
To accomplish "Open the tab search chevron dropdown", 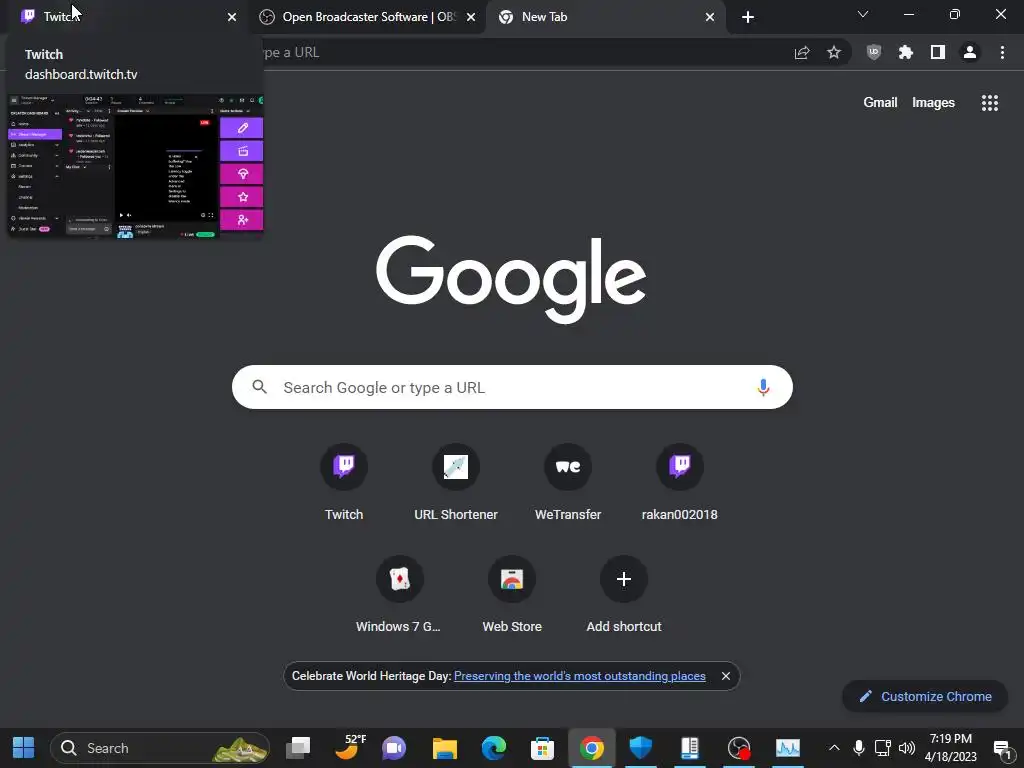I will click(863, 14).
